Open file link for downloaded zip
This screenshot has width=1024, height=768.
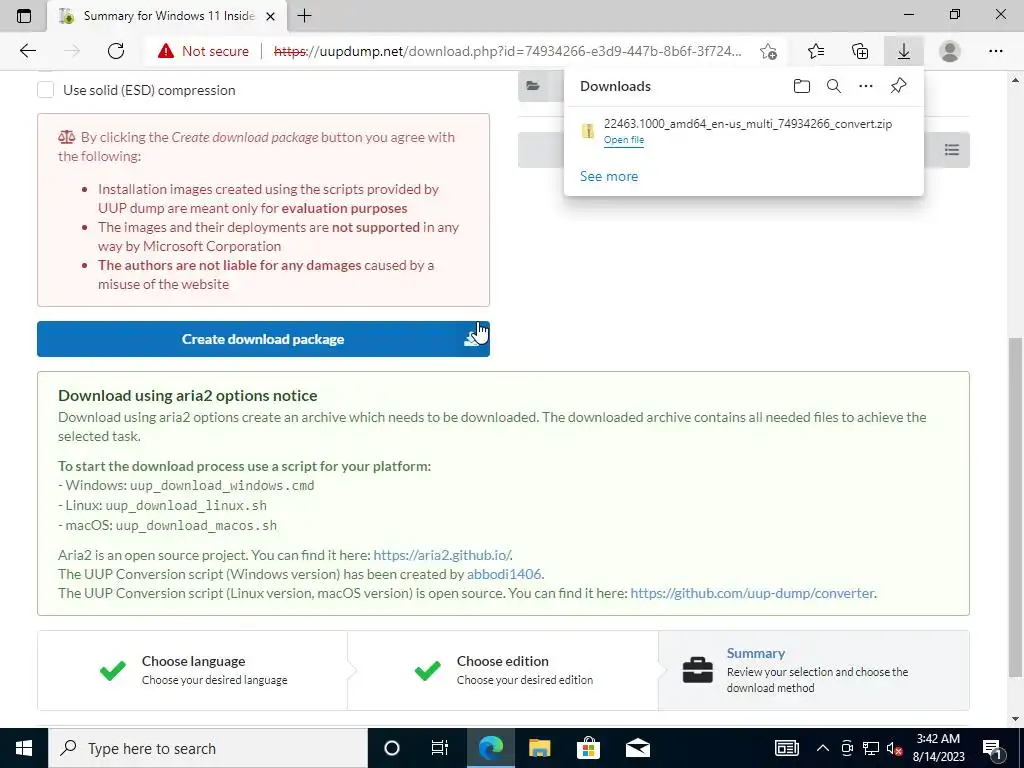click(x=624, y=140)
